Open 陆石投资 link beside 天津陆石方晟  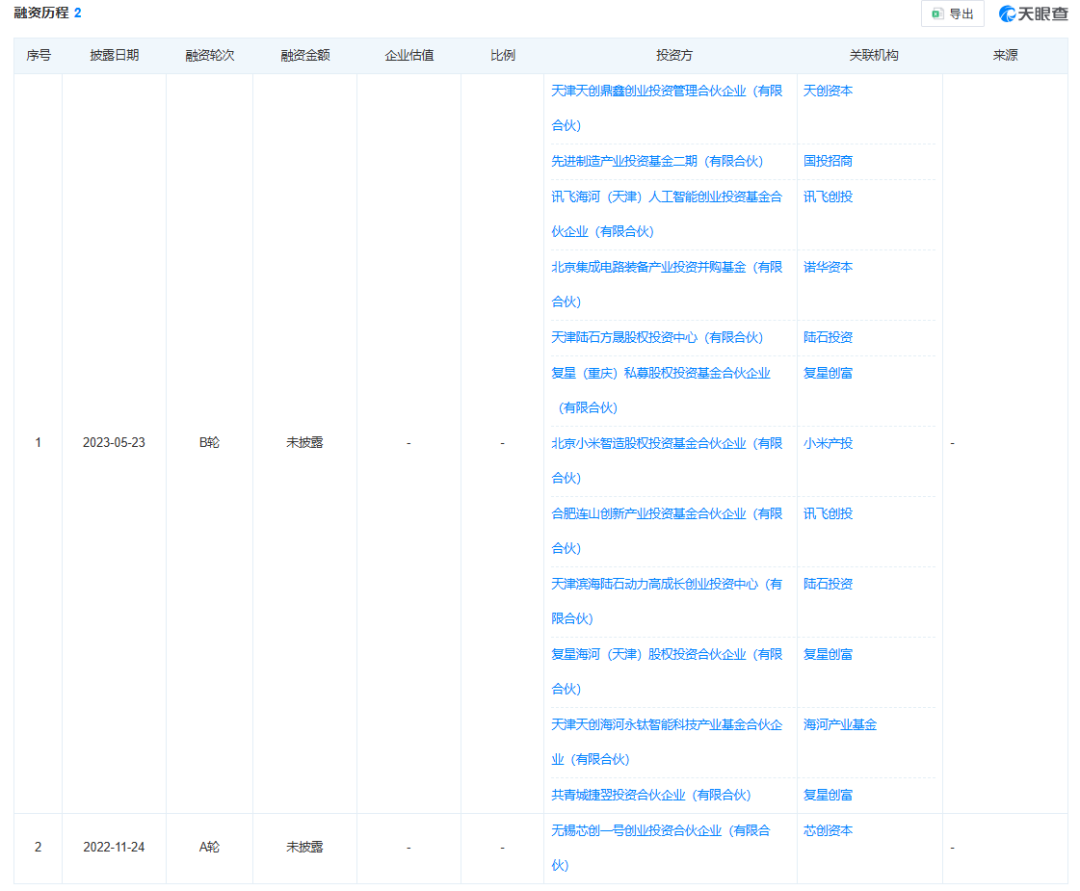[x=828, y=337]
